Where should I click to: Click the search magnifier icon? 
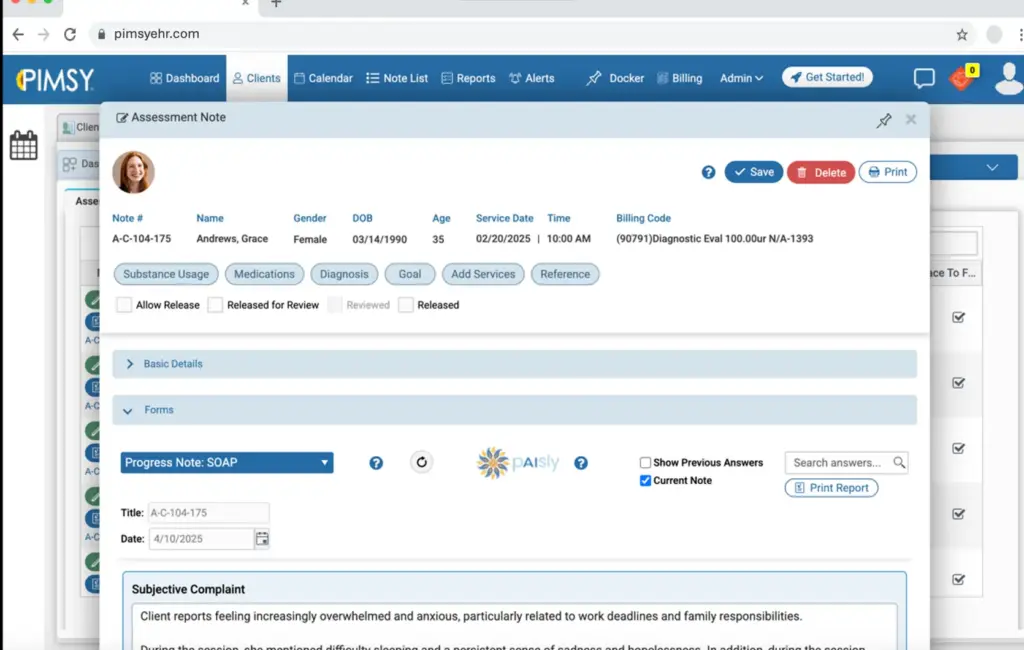click(899, 463)
